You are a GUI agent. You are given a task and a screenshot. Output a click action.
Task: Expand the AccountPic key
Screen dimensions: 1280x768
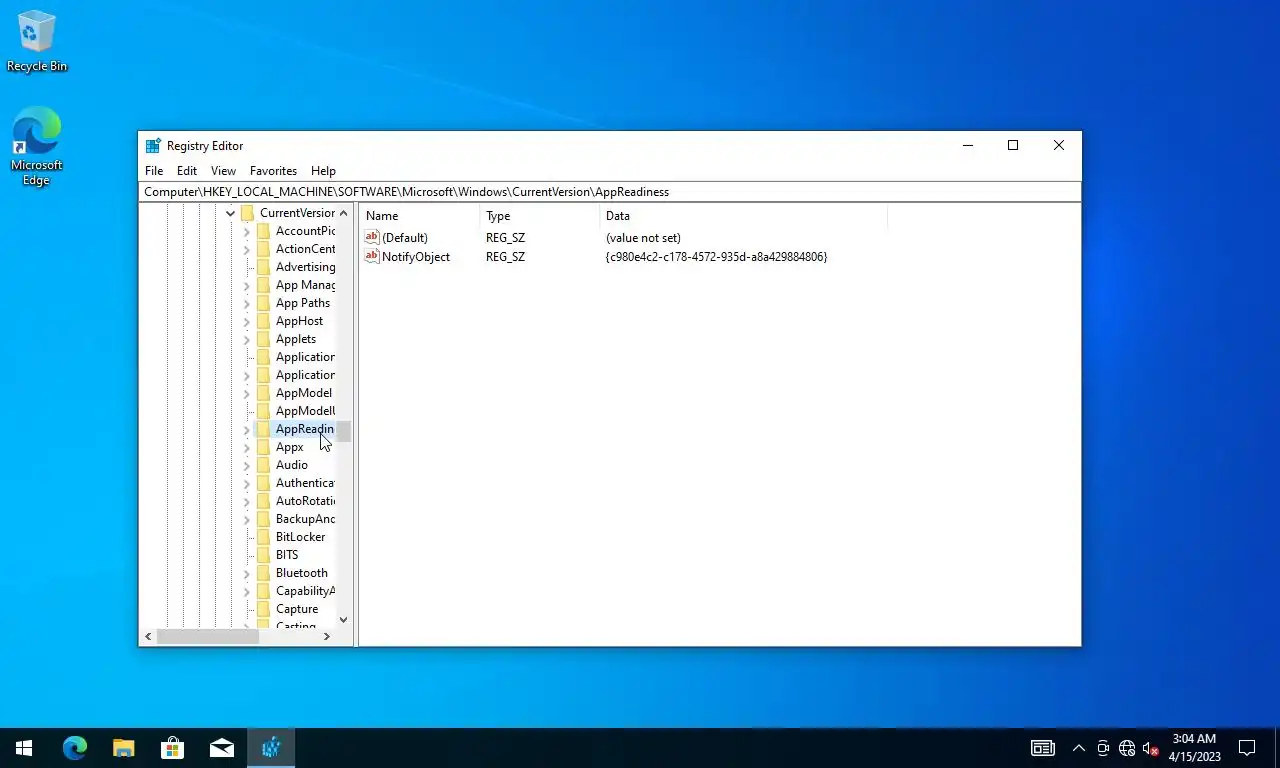point(247,231)
